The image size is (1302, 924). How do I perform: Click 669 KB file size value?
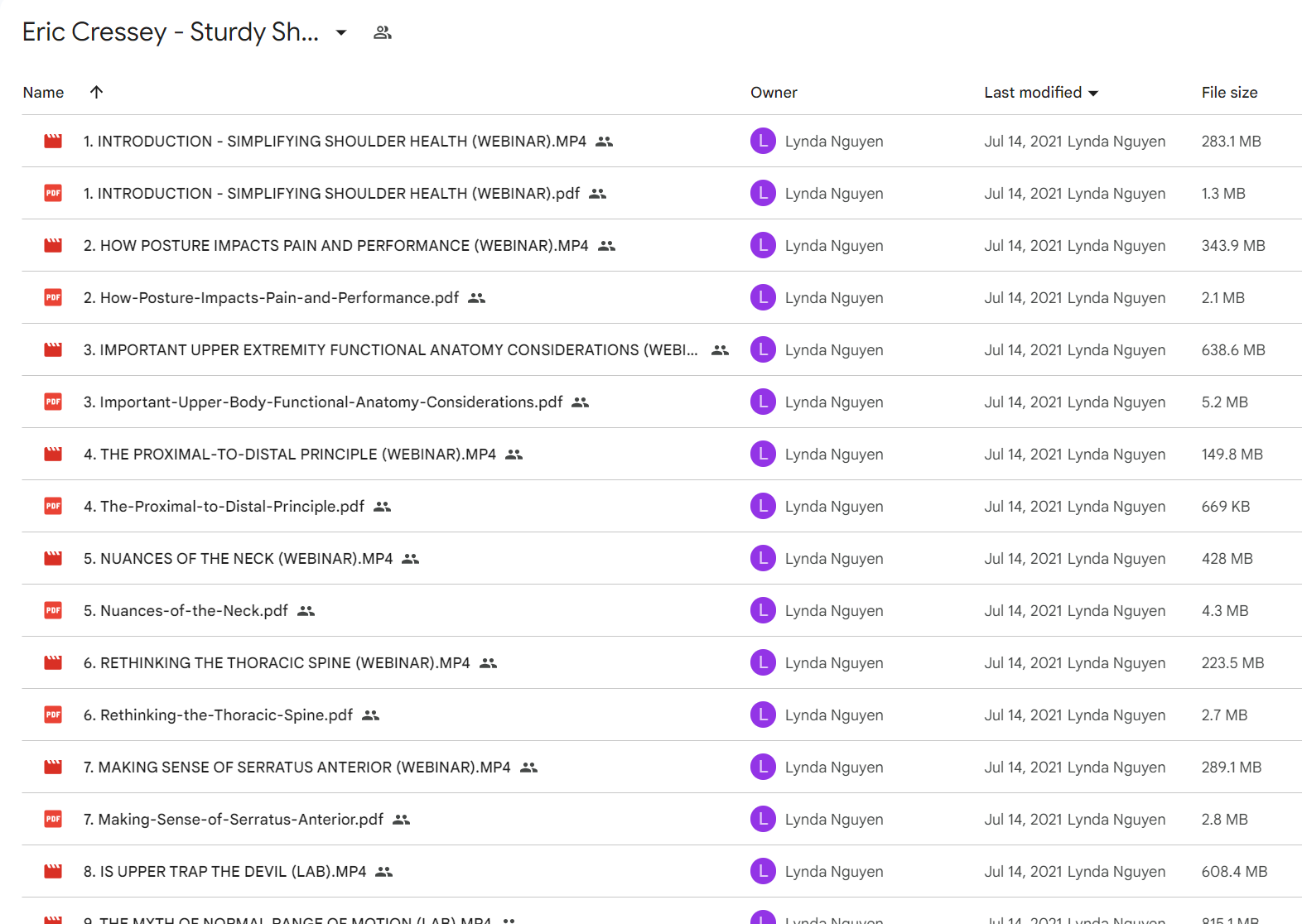click(1226, 507)
